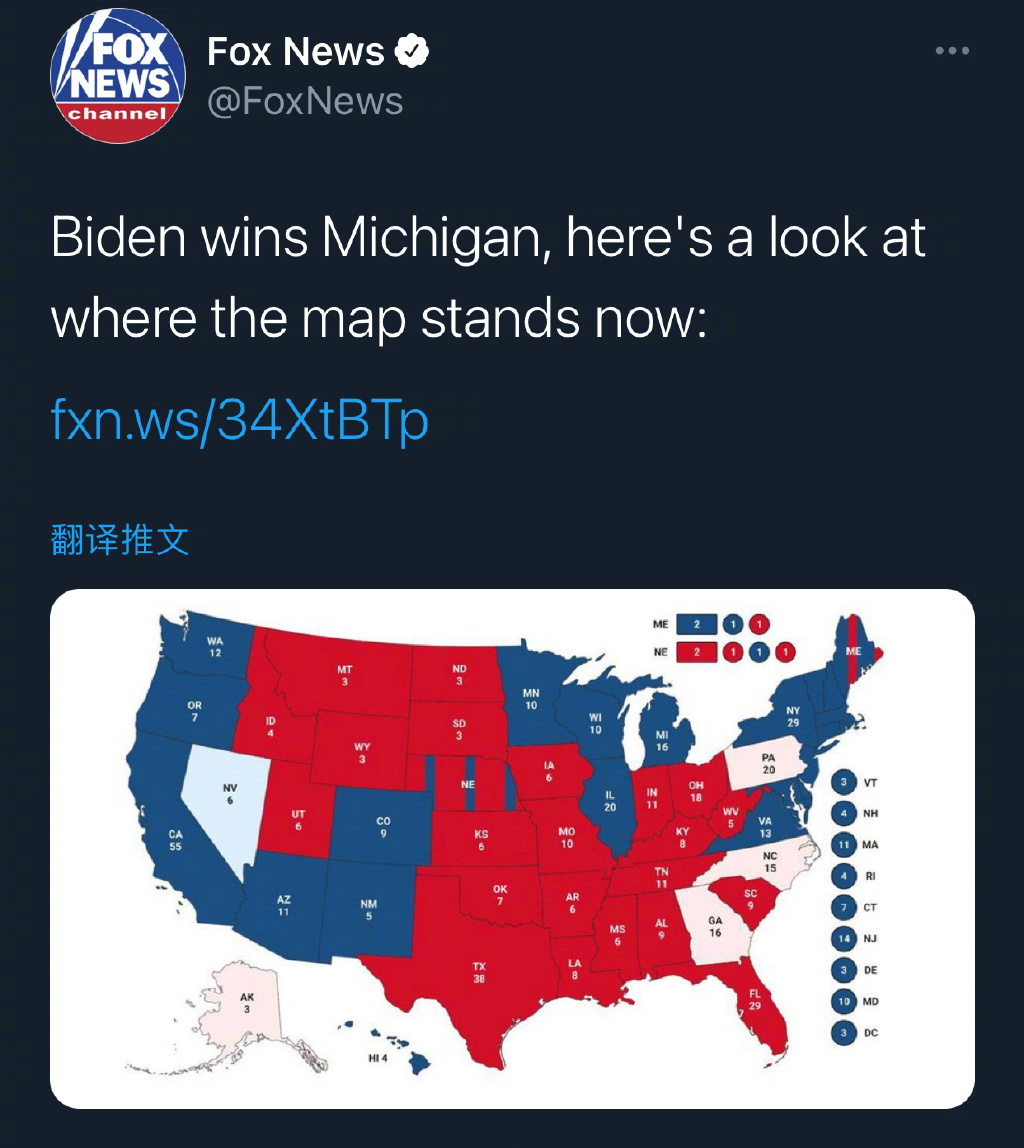This screenshot has height=1148, width=1024.
Task: Click the MA circle with 11 votes
Action: tap(844, 844)
